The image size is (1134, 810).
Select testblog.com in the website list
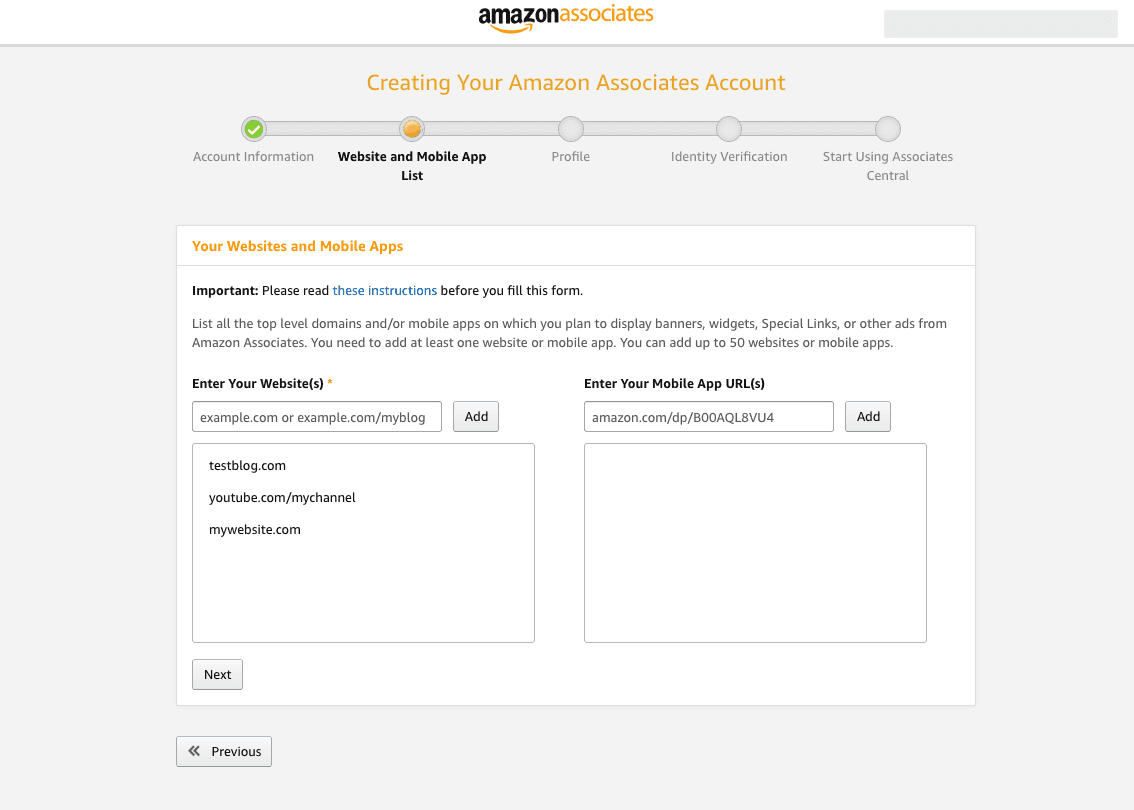click(x=248, y=466)
